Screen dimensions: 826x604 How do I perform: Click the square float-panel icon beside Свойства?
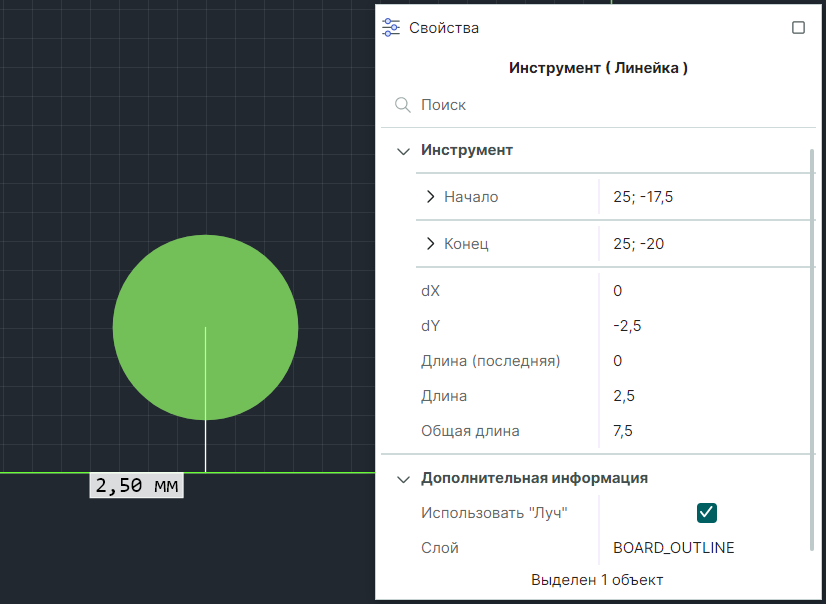coord(798,28)
